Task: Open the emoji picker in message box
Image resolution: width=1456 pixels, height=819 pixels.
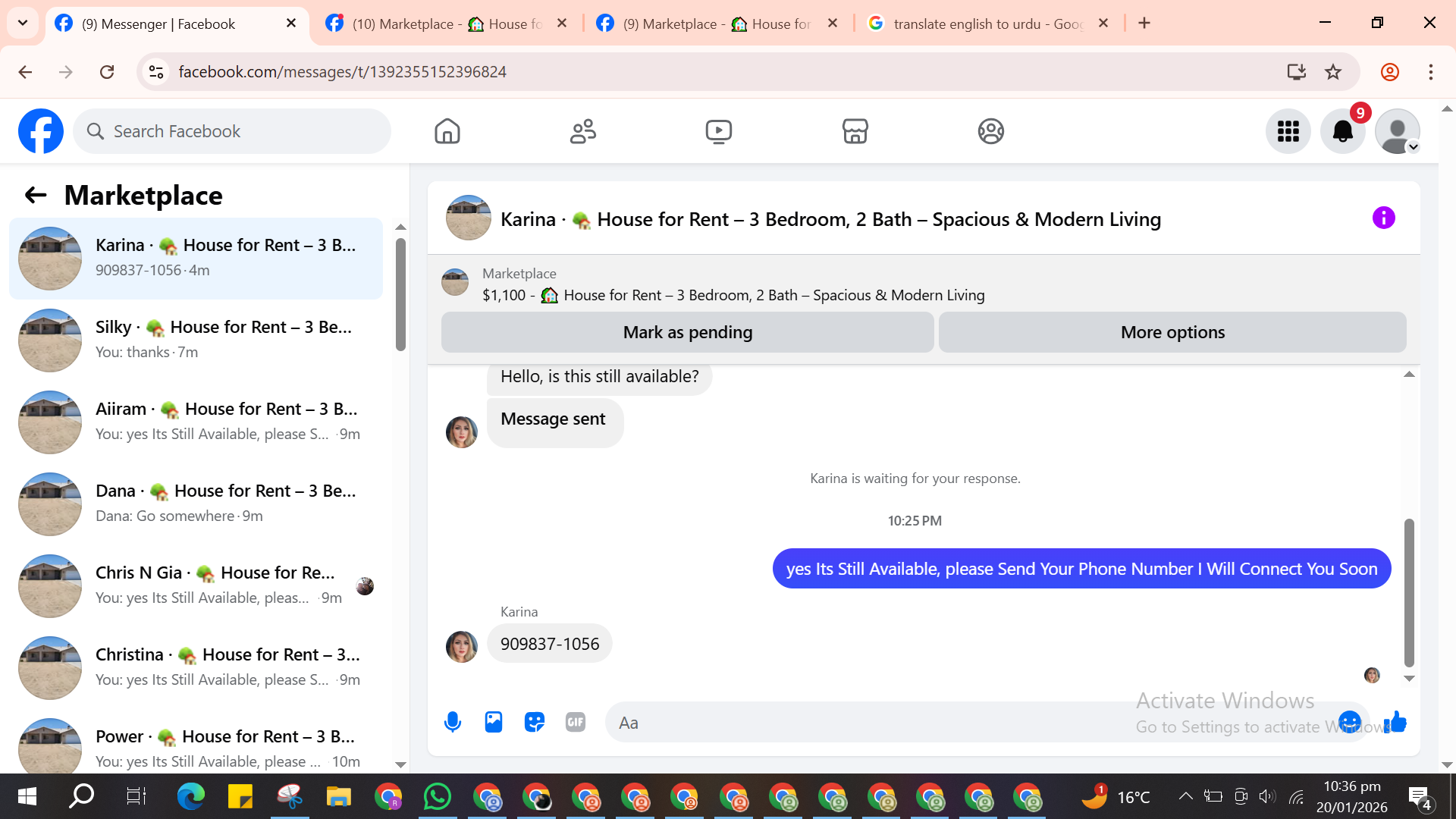Action: pos(1350,722)
